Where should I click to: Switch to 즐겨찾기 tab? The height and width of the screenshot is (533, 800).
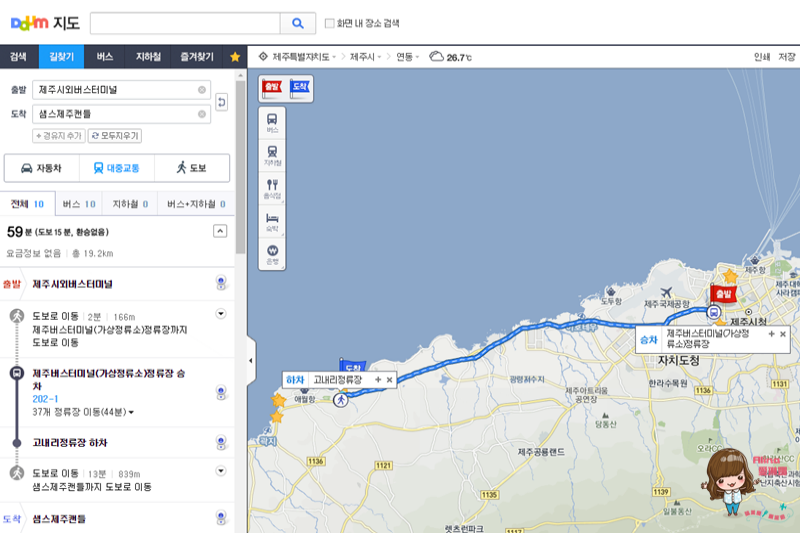197,57
